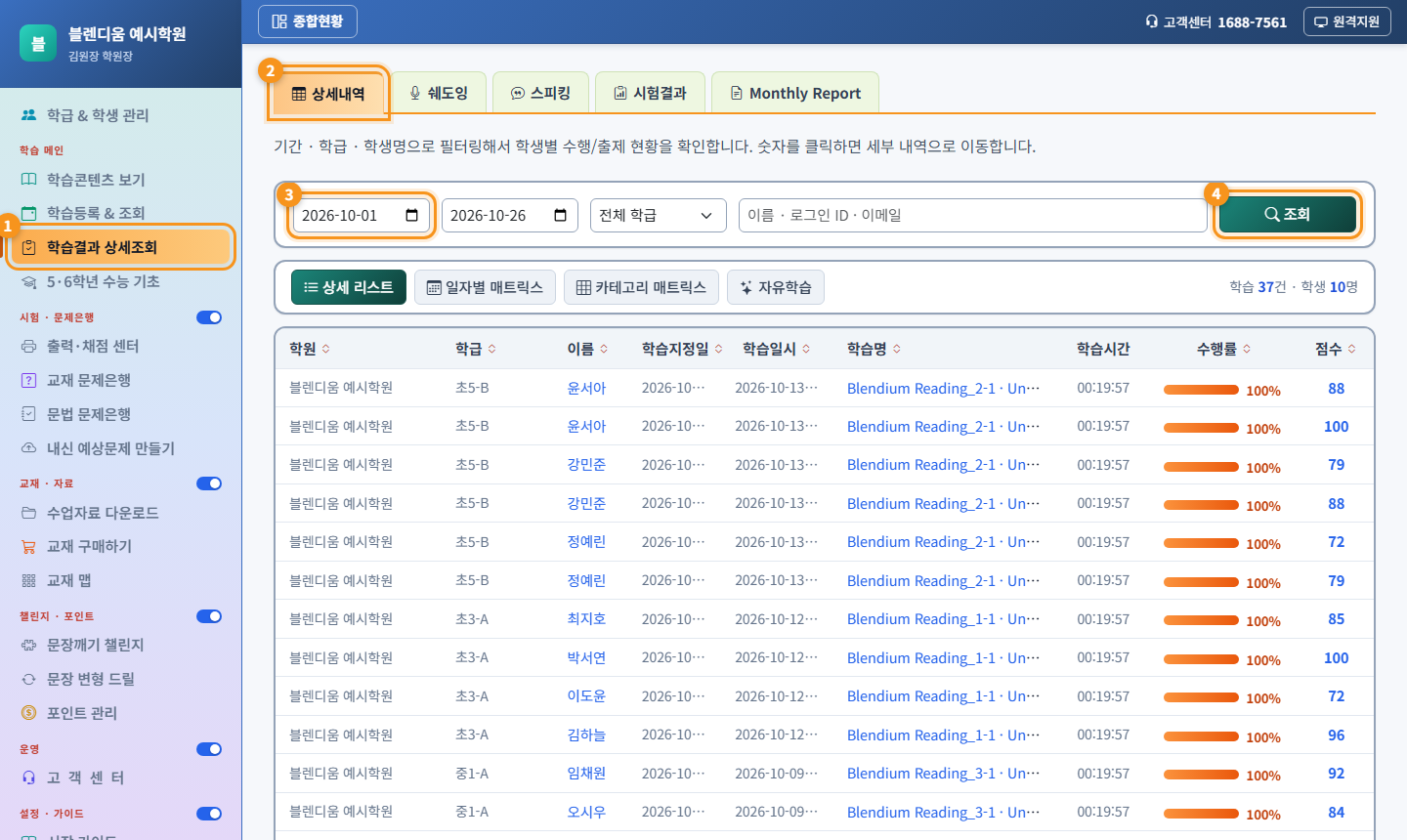This screenshot has width=1407, height=840.
Task: Click the start date field 2026-10-01
Action: coord(362,215)
